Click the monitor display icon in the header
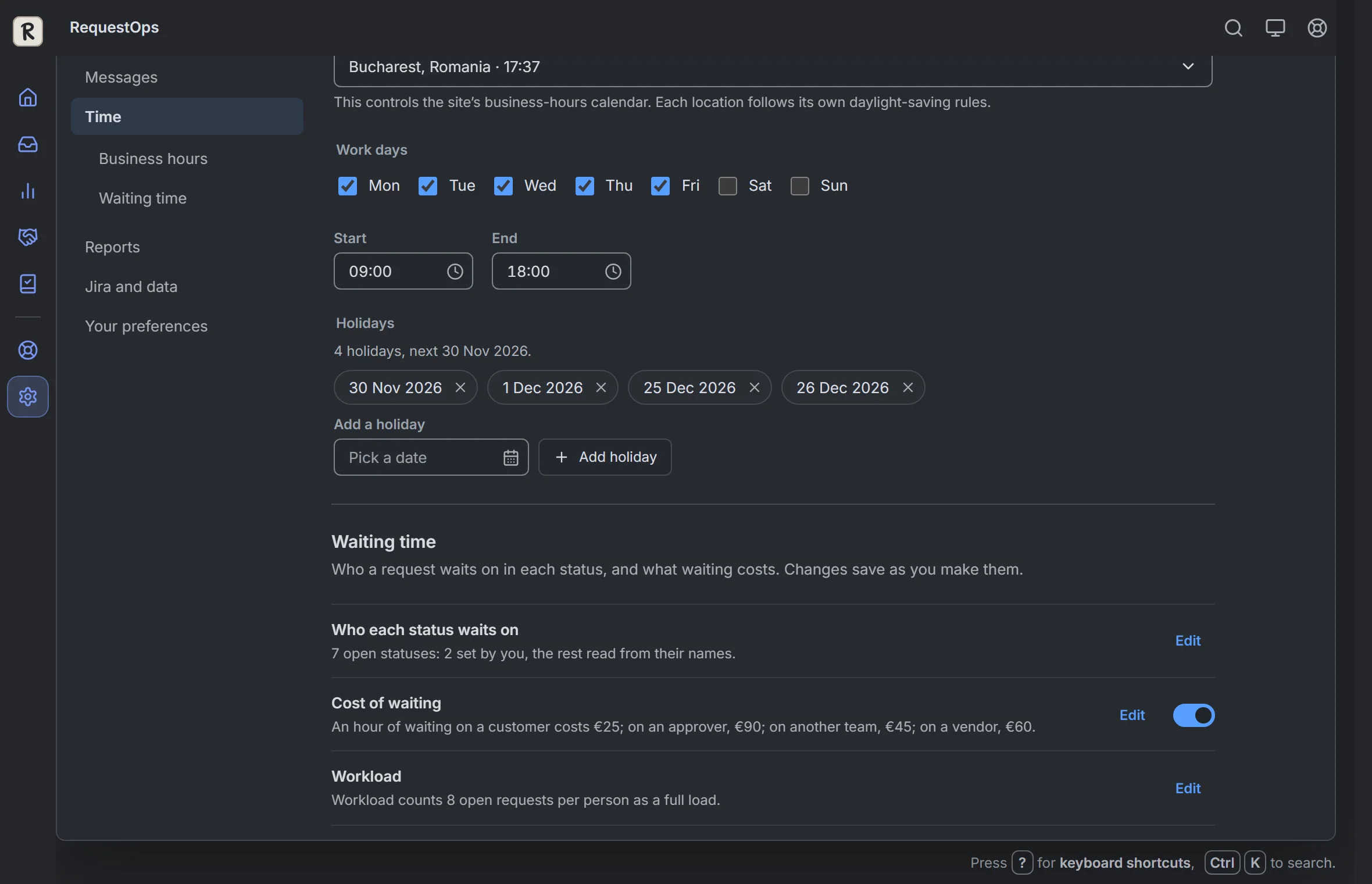 pos(1275,28)
